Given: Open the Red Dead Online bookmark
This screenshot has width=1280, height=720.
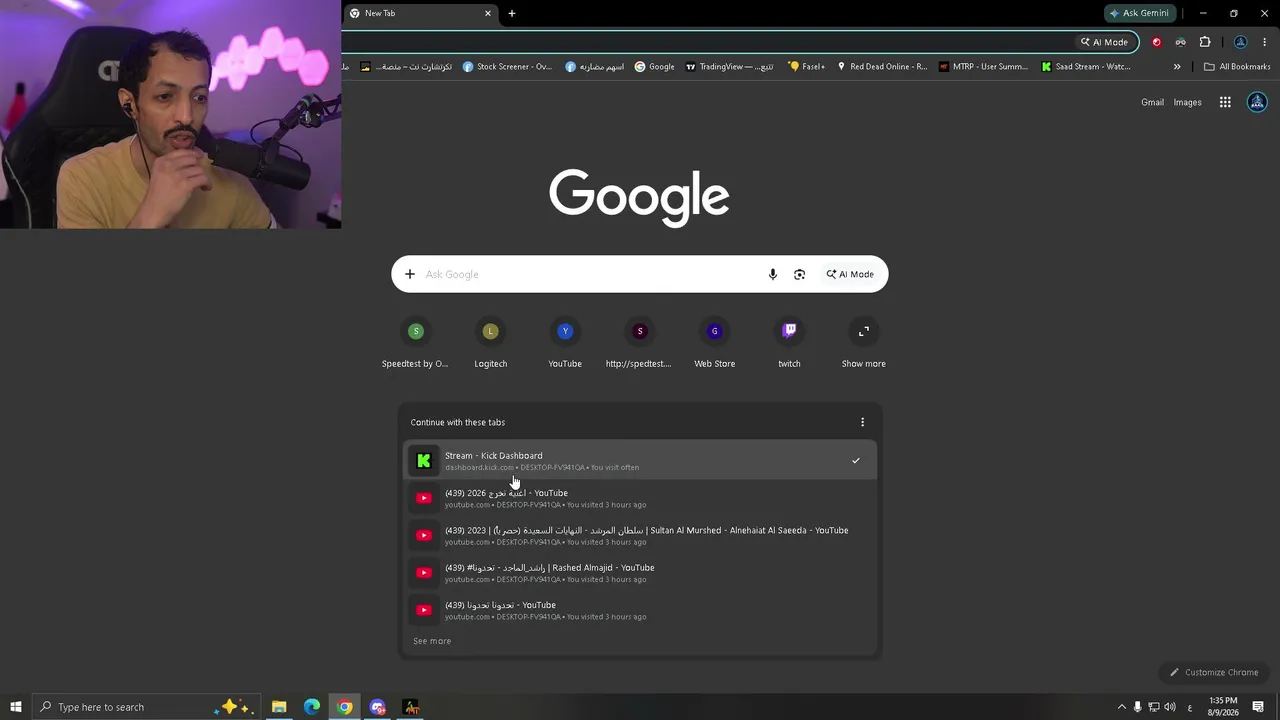Looking at the screenshot, I should click(x=881, y=67).
